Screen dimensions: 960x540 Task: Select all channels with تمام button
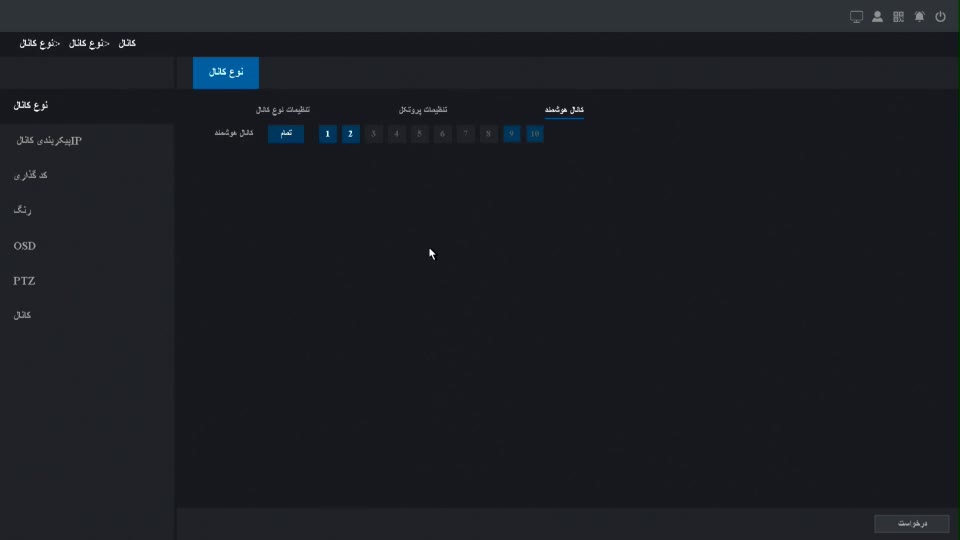click(286, 134)
